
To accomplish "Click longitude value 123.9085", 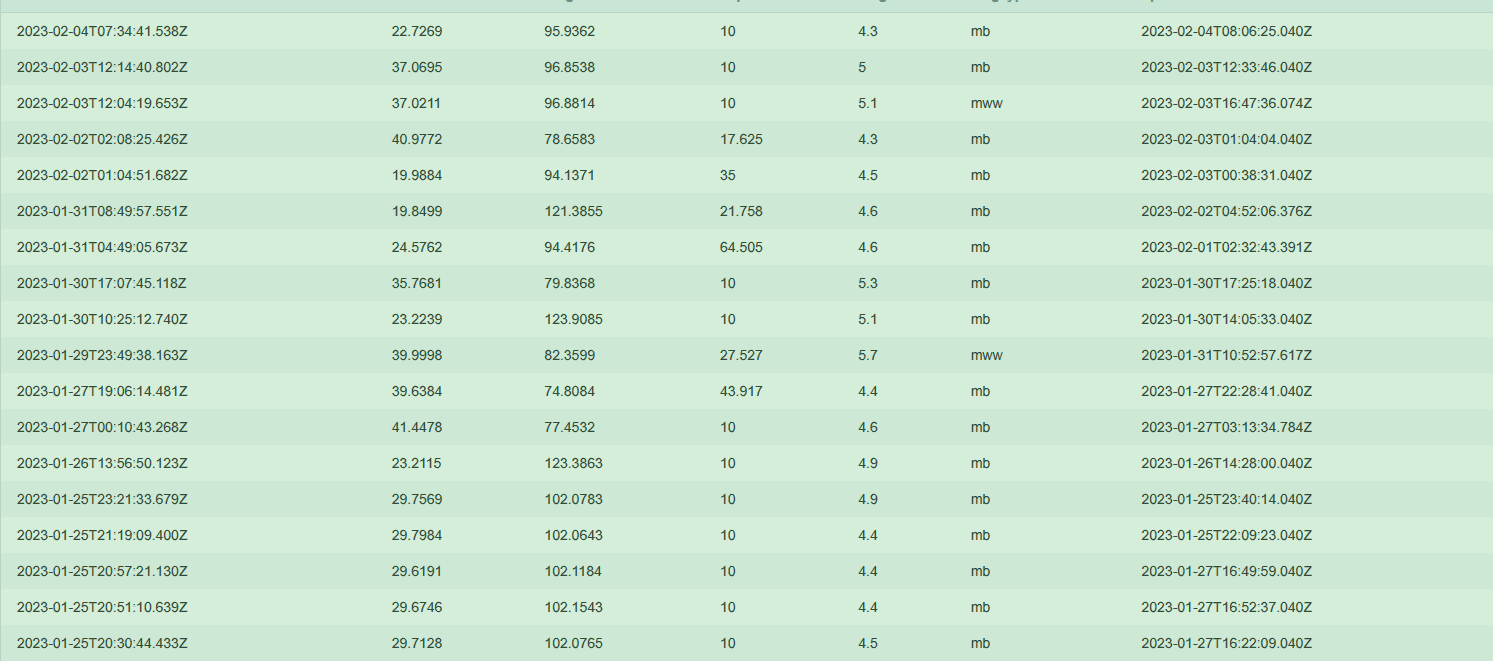I will tap(566, 319).
